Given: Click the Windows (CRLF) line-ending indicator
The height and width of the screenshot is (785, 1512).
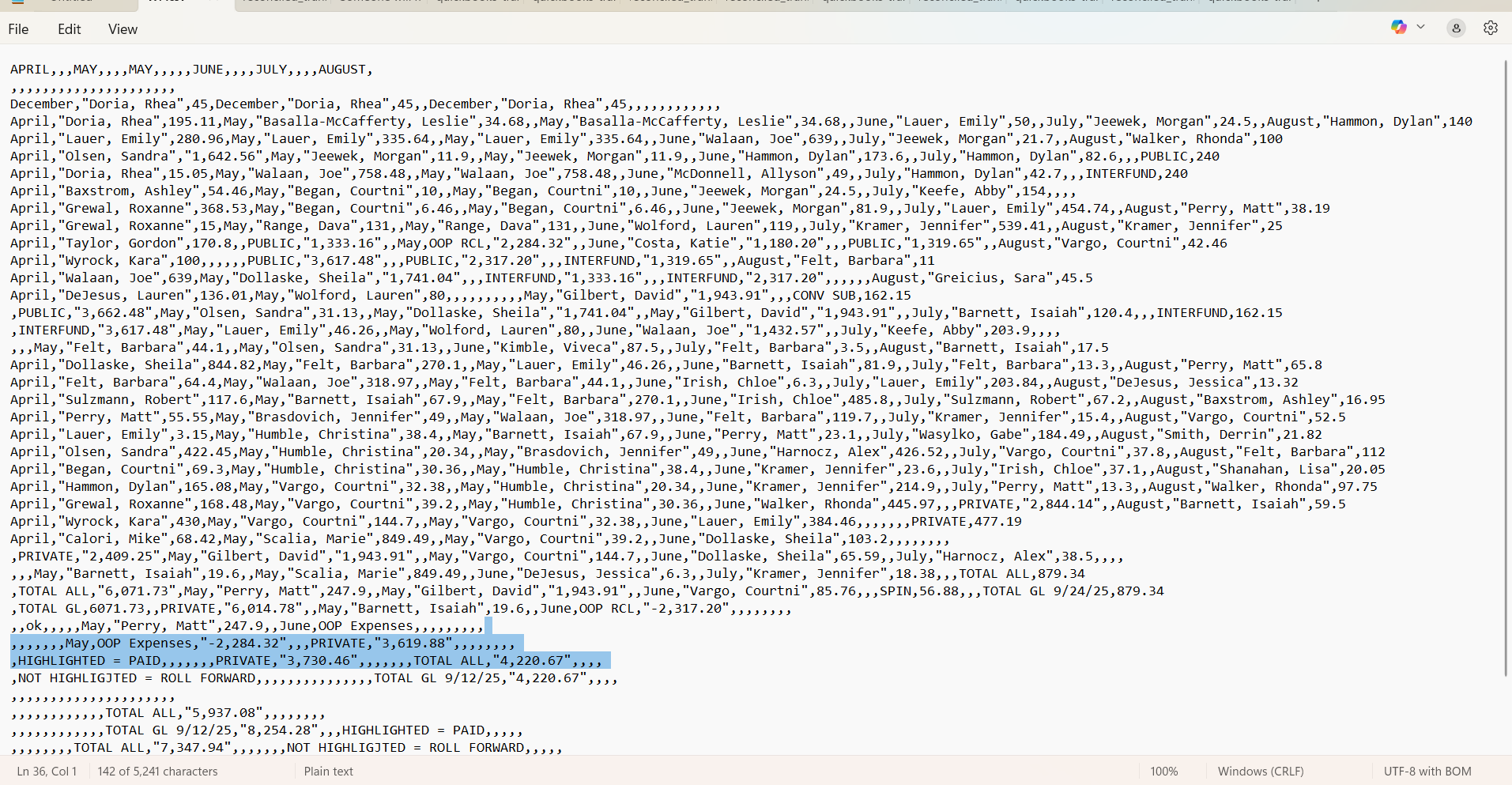Looking at the screenshot, I should [x=1260, y=771].
